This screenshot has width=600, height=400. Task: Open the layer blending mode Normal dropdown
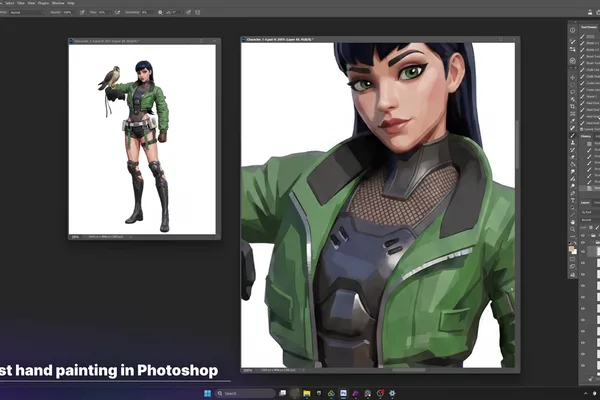click(x=589, y=220)
